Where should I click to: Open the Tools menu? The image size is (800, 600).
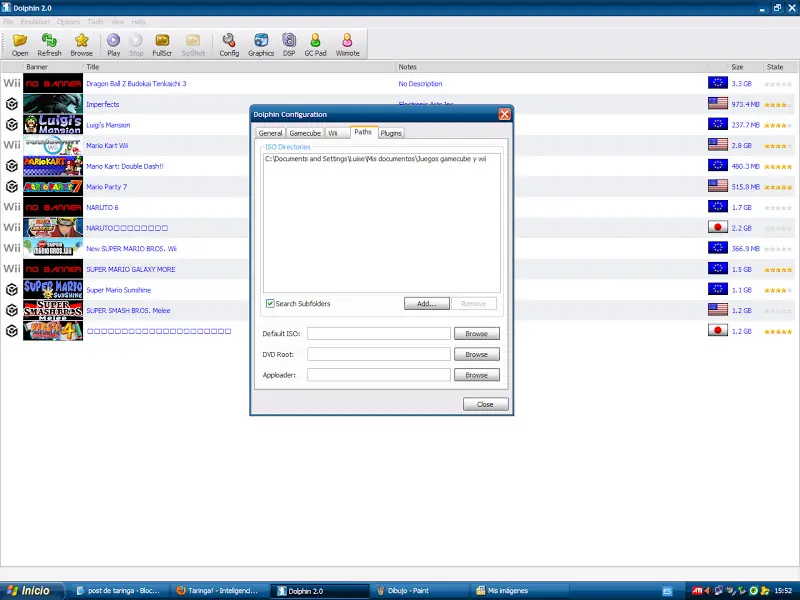click(95, 21)
